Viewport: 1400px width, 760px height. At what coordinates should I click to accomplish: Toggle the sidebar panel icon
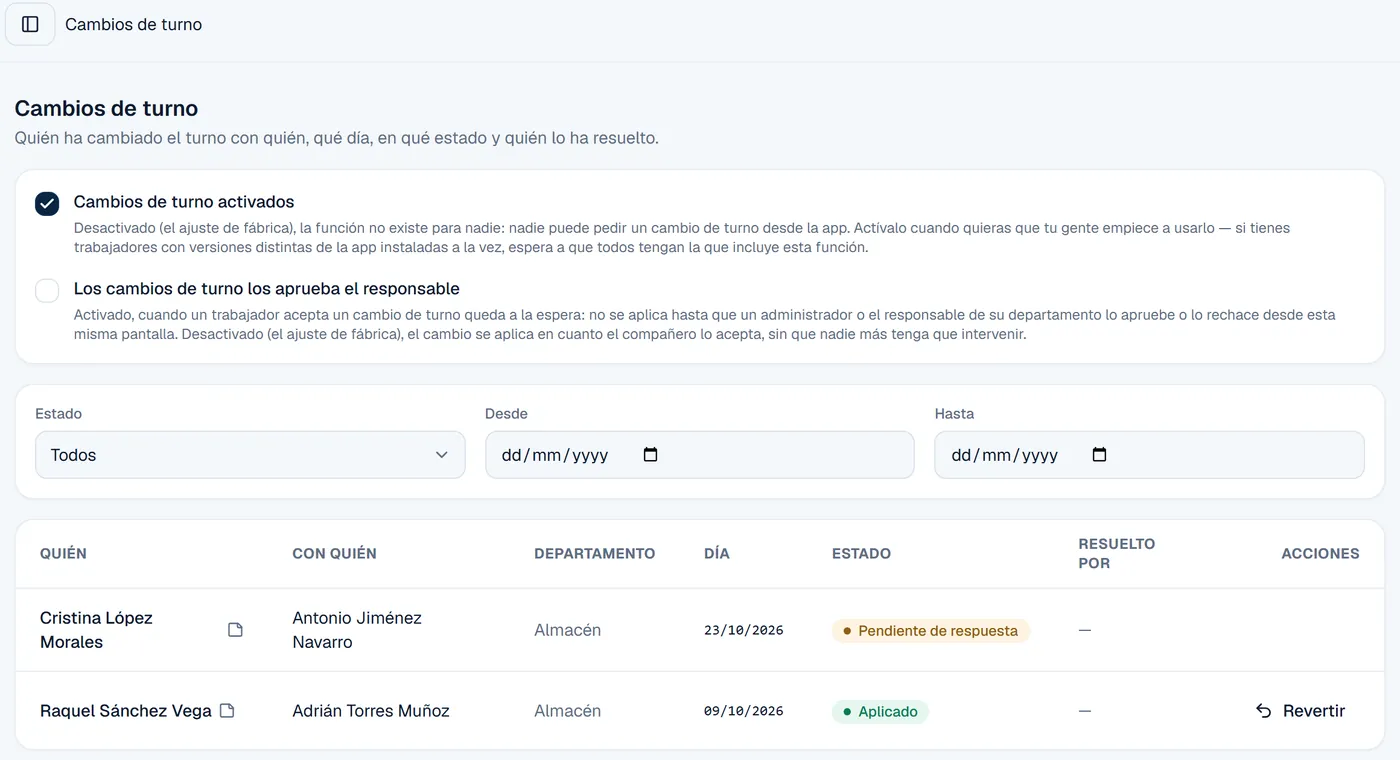[30, 24]
